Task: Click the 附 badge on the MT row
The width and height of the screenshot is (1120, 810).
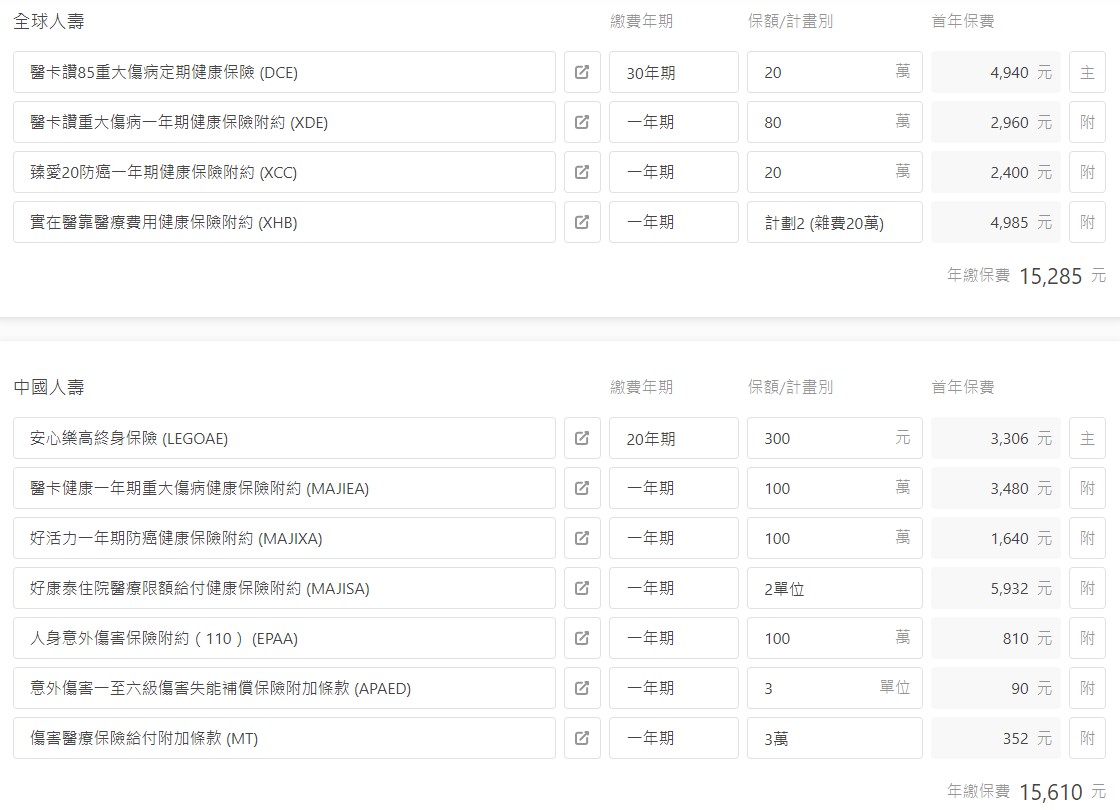Action: tap(1087, 738)
